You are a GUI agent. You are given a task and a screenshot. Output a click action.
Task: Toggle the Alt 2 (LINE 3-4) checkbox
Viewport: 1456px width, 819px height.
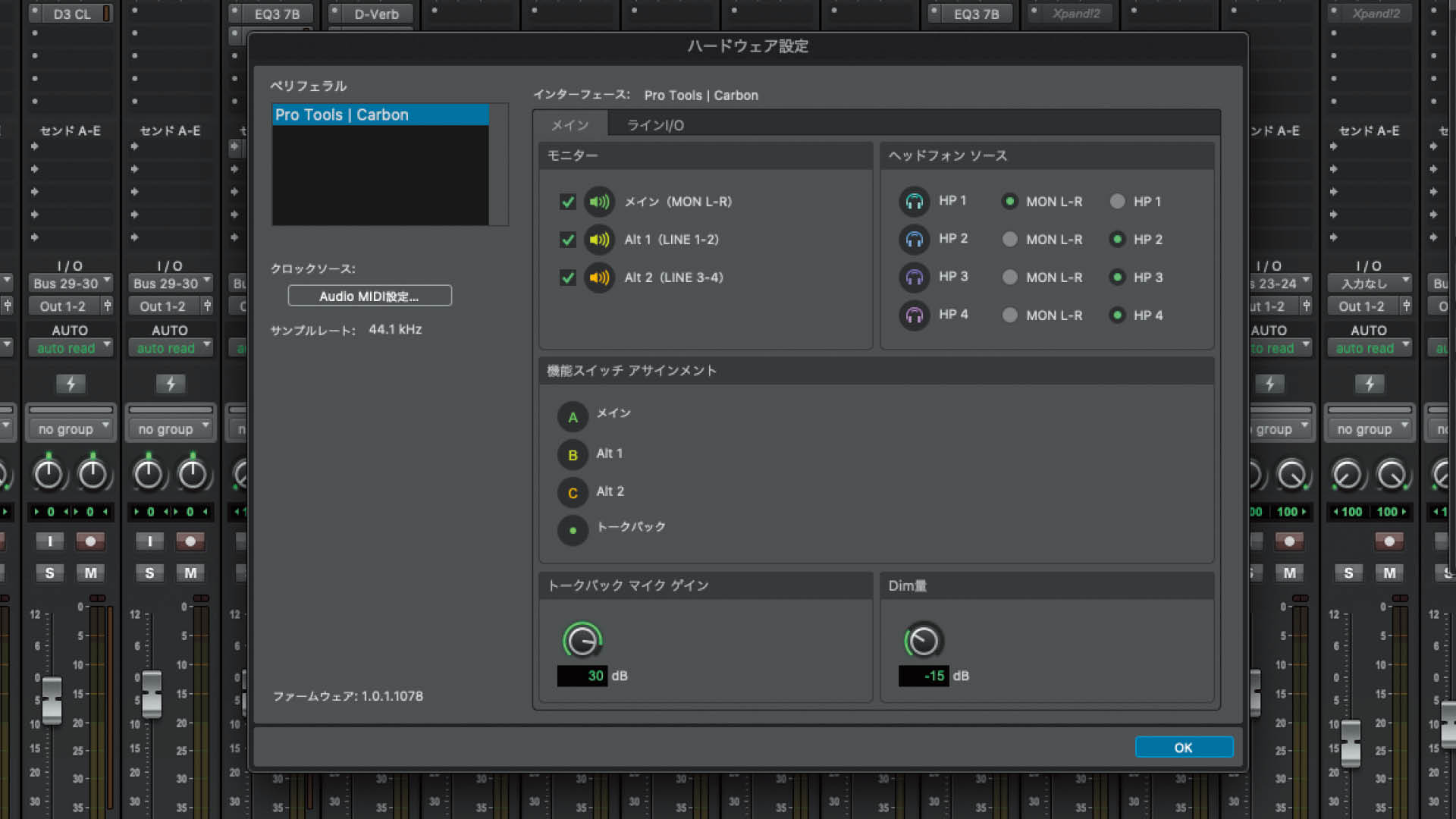point(567,278)
